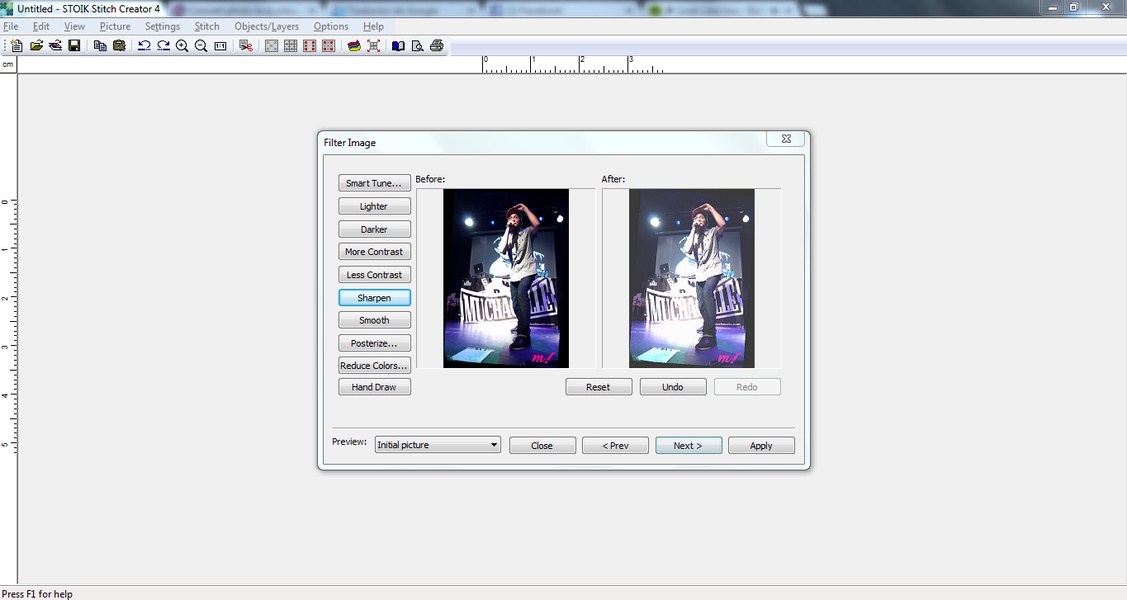Click the Open folder toolbar icon
The image size is (1127, 600).
36,46
